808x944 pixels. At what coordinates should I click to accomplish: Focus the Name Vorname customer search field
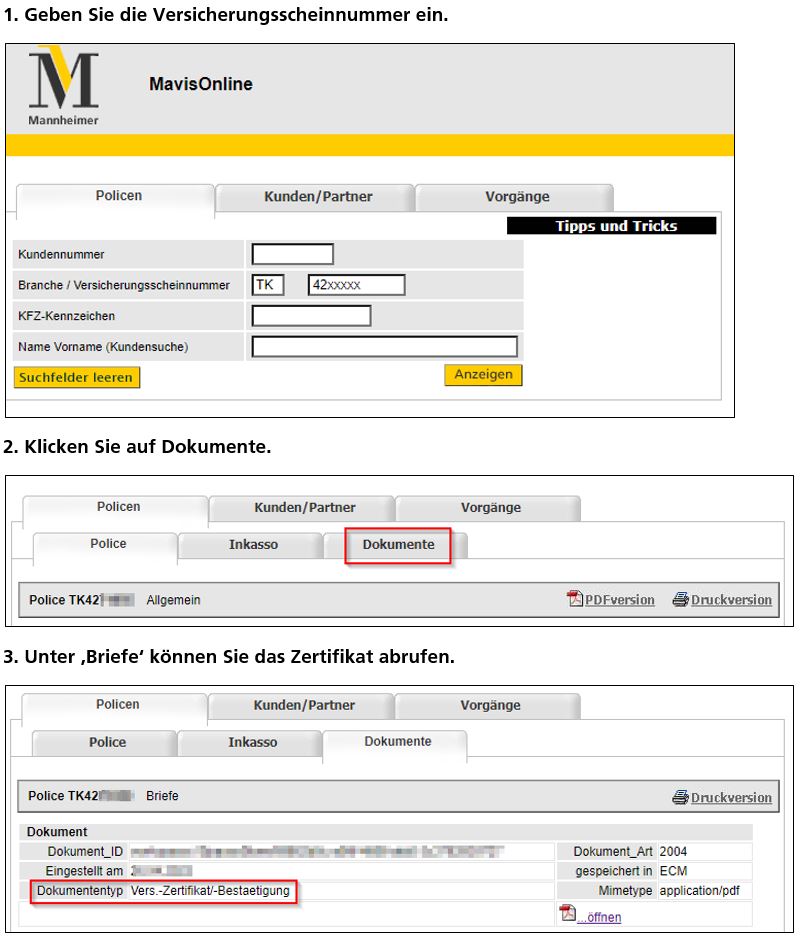(384, 347)
